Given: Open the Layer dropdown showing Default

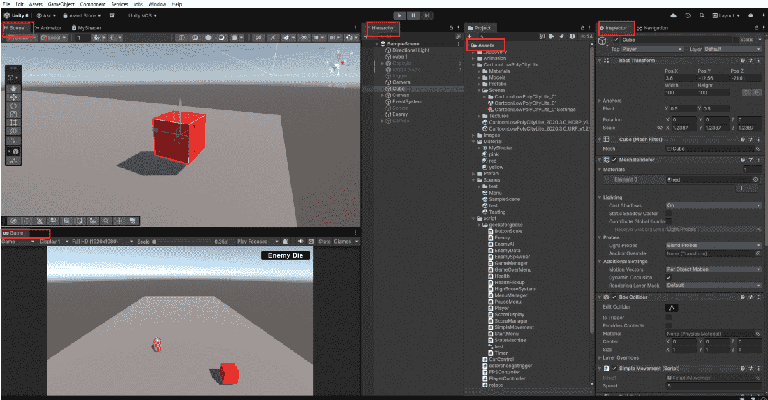Looking at the screenshot, I should point(732,49).
